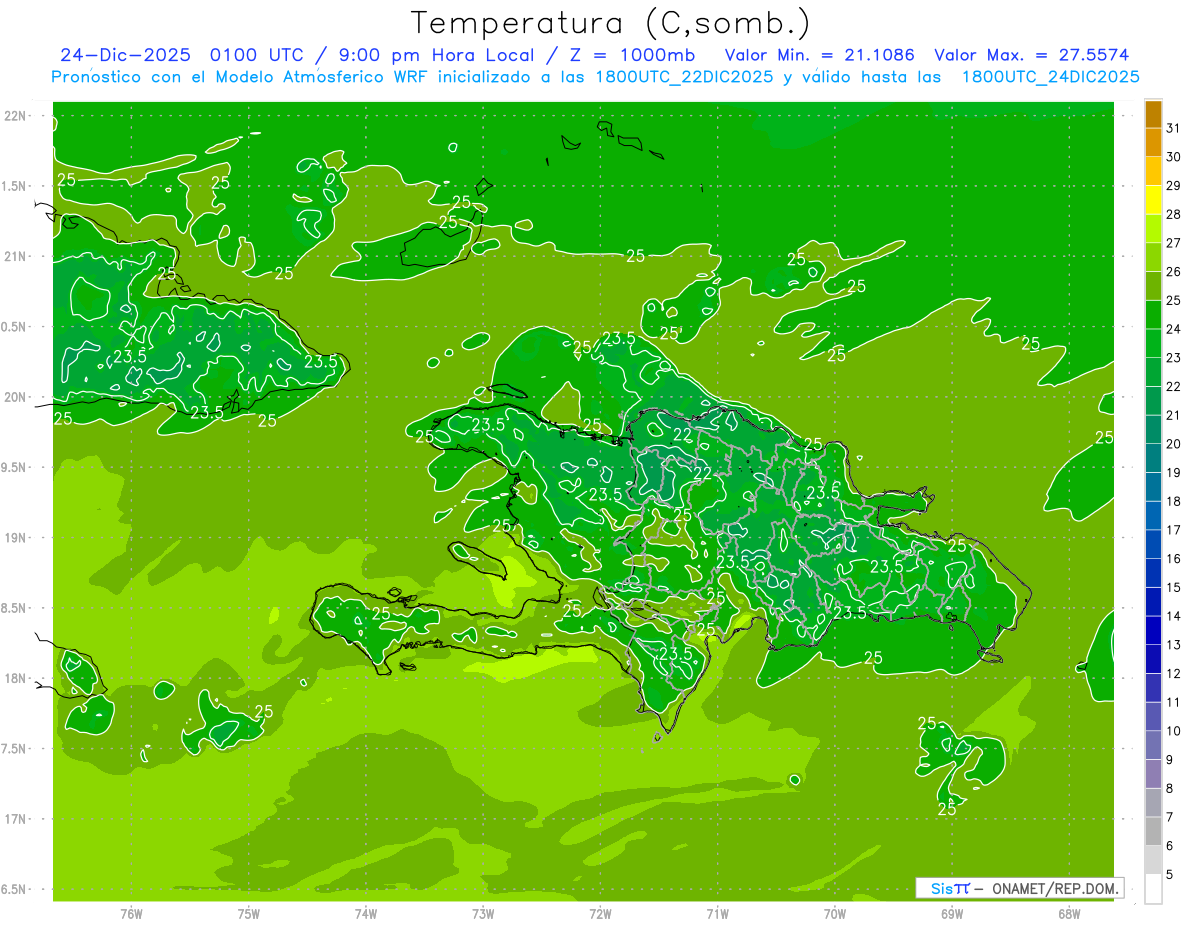Screen dimensions: 1200x927
Task: Click legend value label 18
Action: 1173,501
